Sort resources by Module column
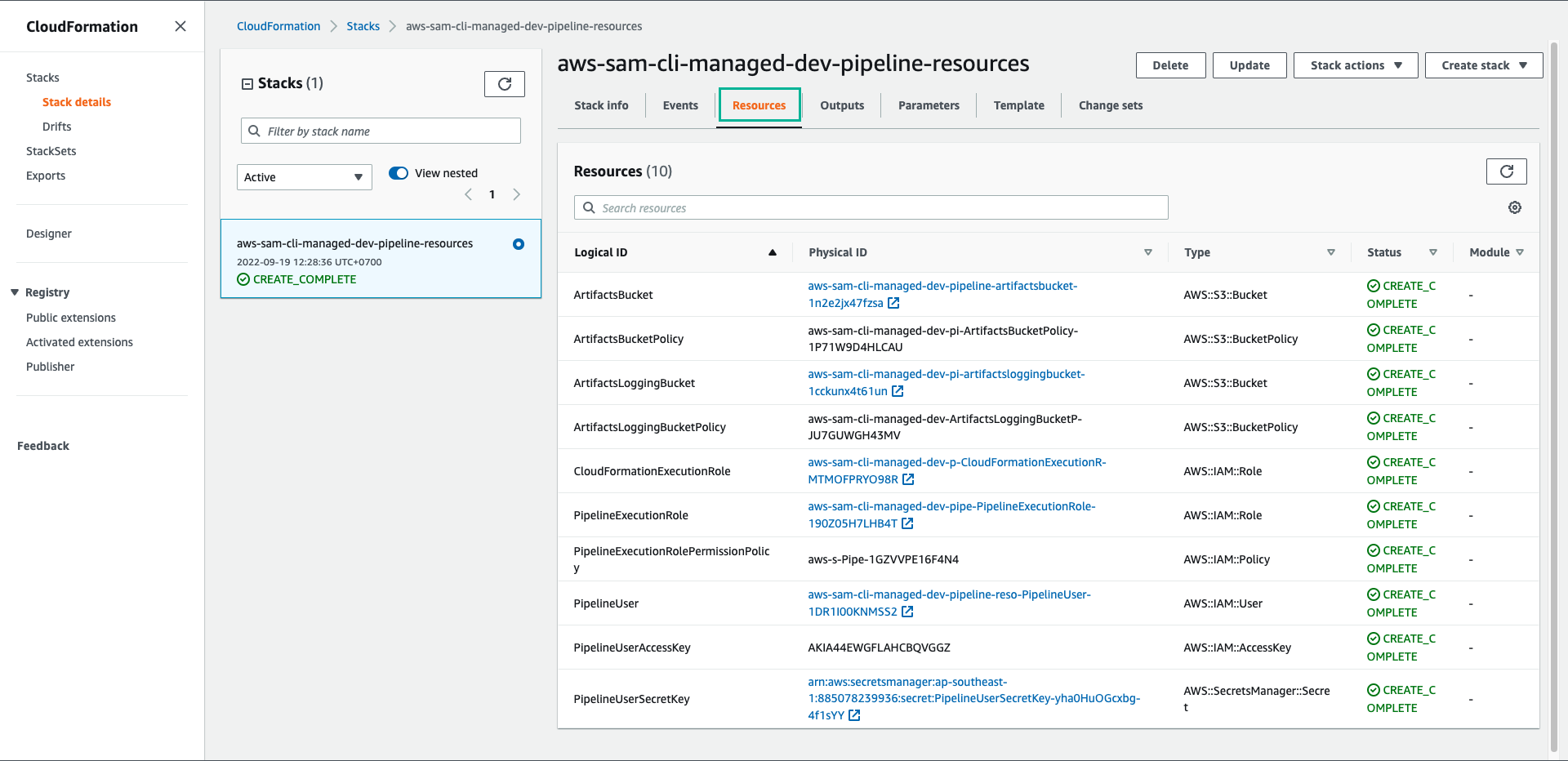The width and height of the screenshot is (1568, 761). [1520, 252]
